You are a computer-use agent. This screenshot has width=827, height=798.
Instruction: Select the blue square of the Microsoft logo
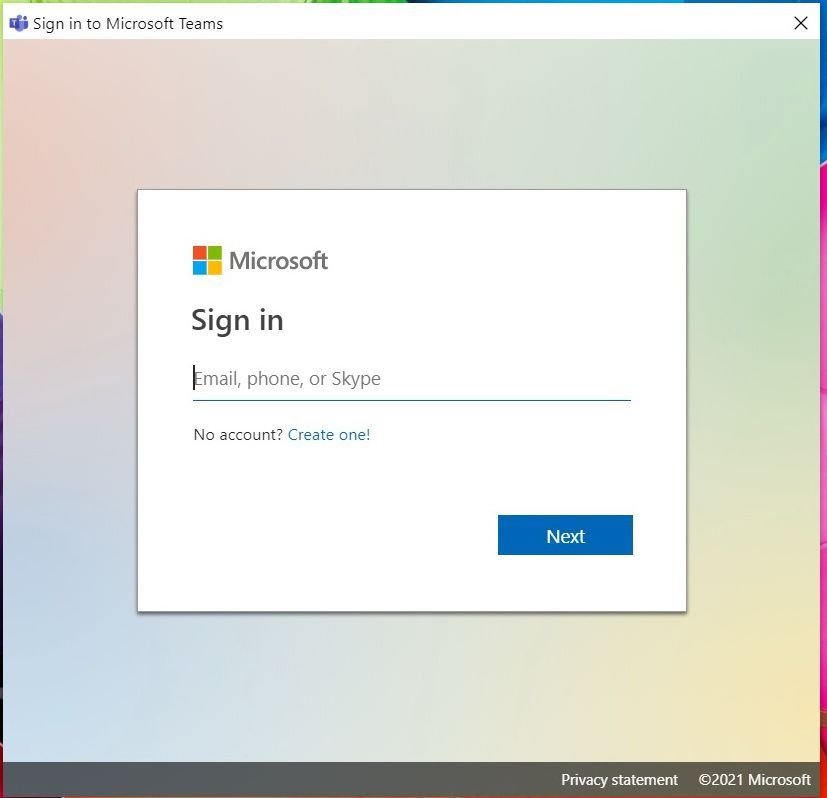click(x=199, y=268)
